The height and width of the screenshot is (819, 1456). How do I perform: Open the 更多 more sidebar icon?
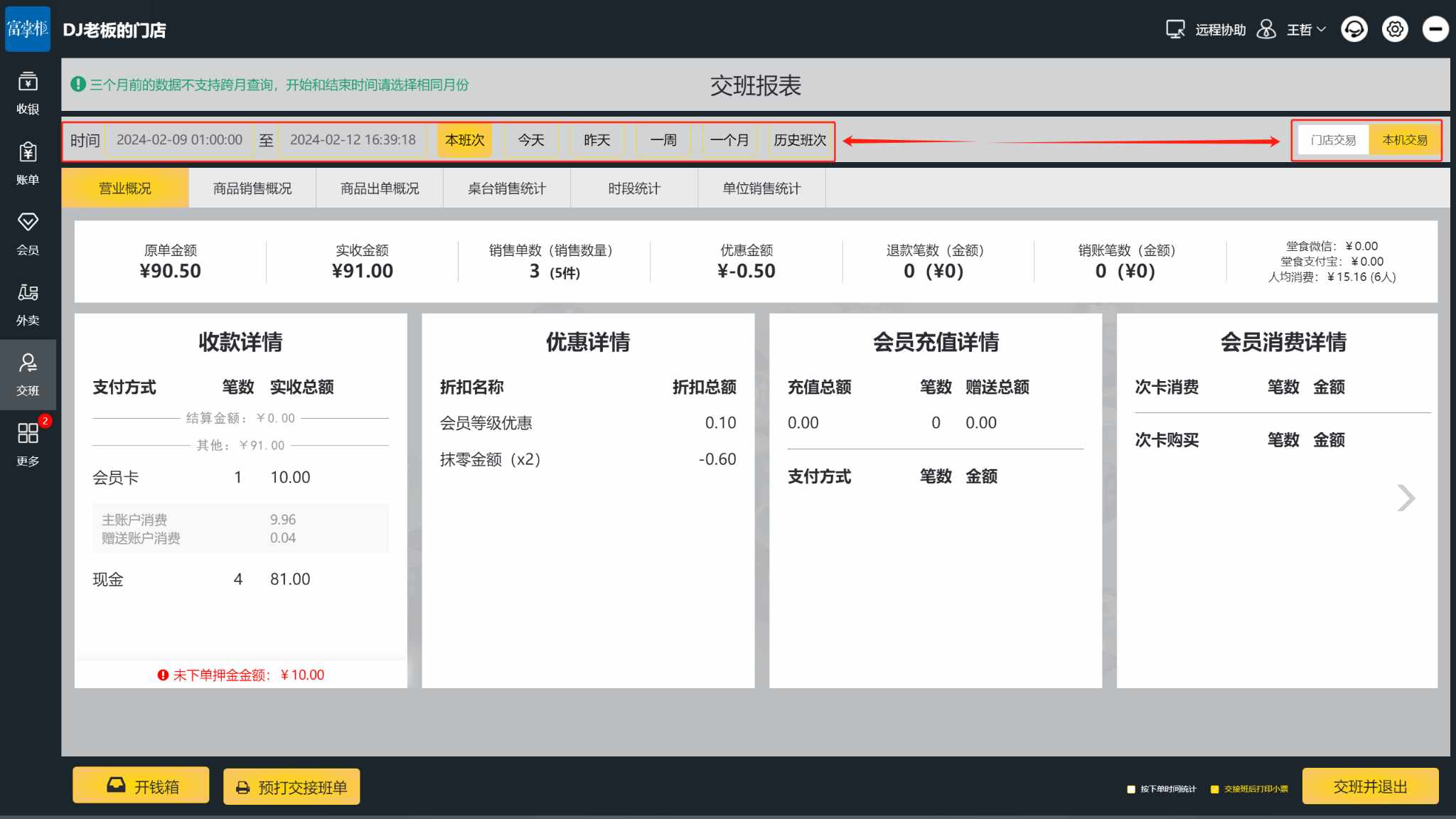[x=28, y=444]
